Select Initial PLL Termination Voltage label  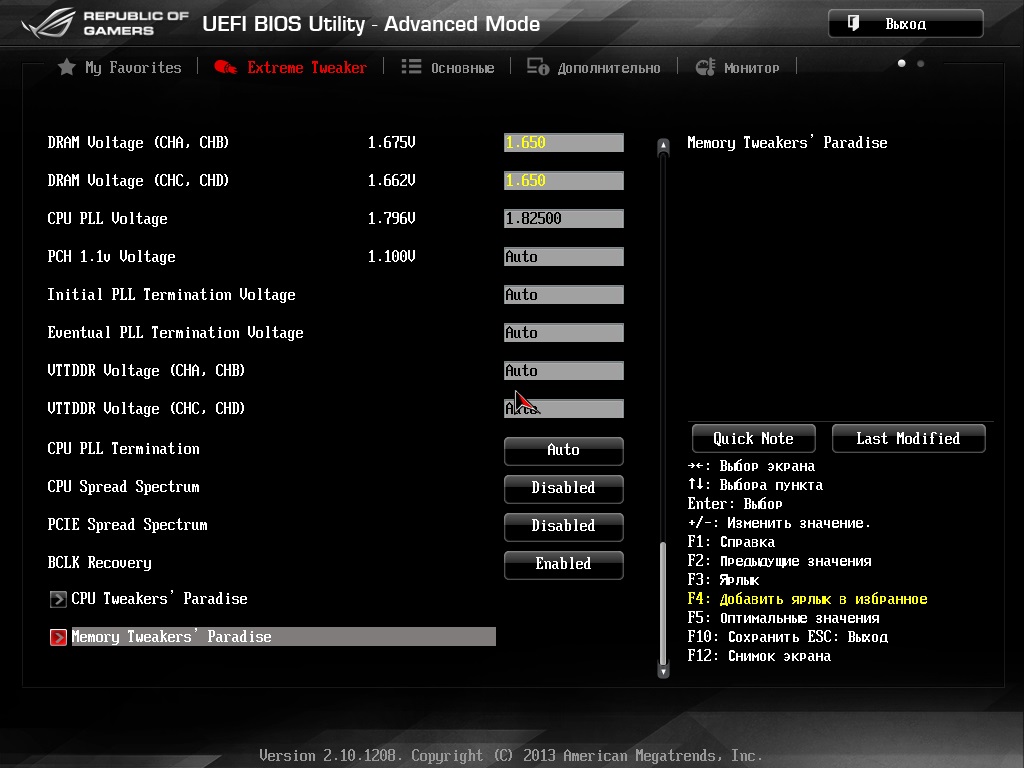[x=171, y=295]
